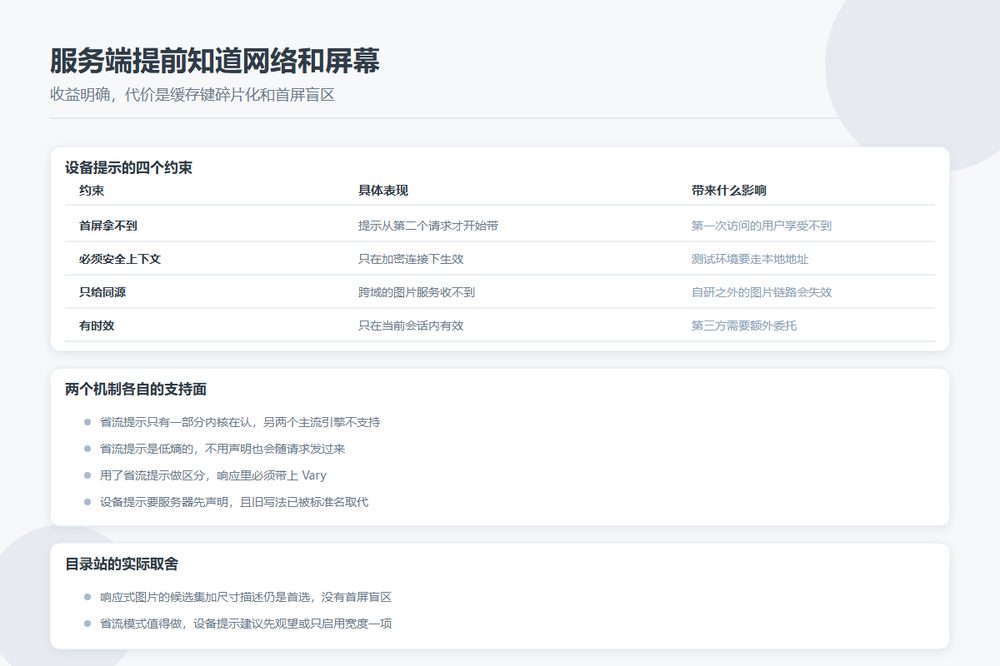Image resolution: width=1000 pixels, height=666 pixels.
Task: Select the table cell 有时效
Action: click(96, 325)
